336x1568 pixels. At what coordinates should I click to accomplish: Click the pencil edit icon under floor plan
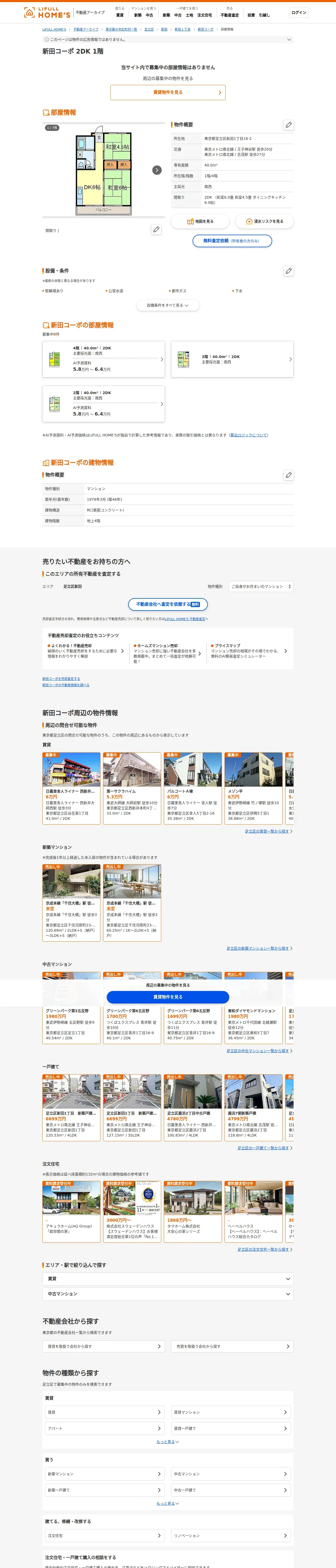pyautogui.click(x=156, y=229)
